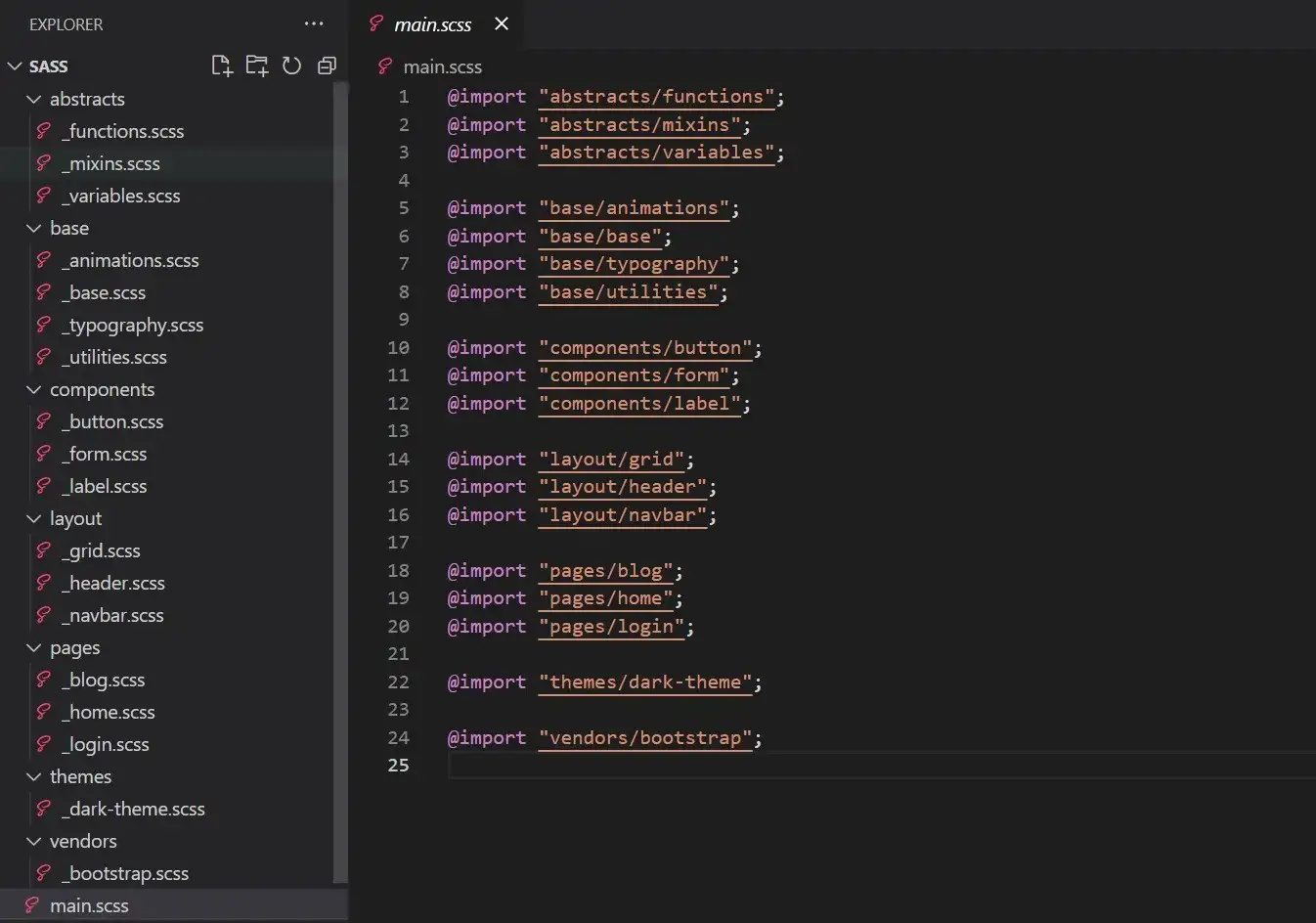Click the Sass icon beside _bootstrap.scss
The image size is (1316, 923).
[x=44, y=873]
